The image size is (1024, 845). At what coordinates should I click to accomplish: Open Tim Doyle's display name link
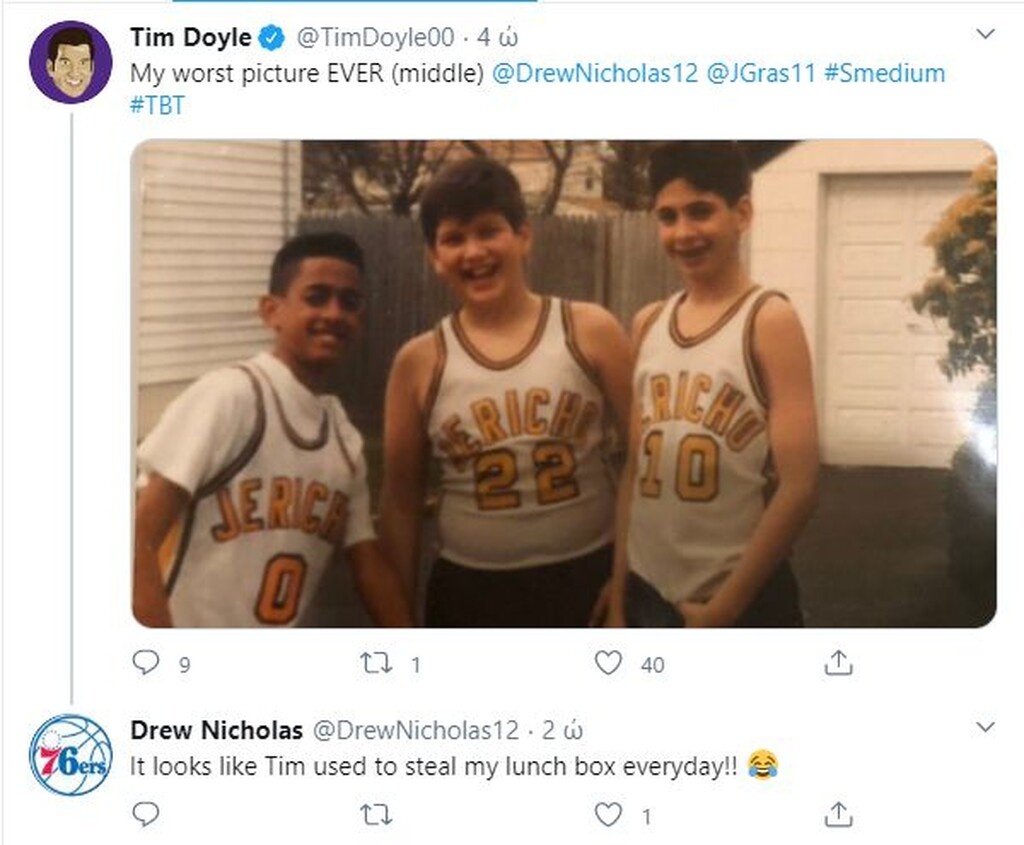[191, 38]
